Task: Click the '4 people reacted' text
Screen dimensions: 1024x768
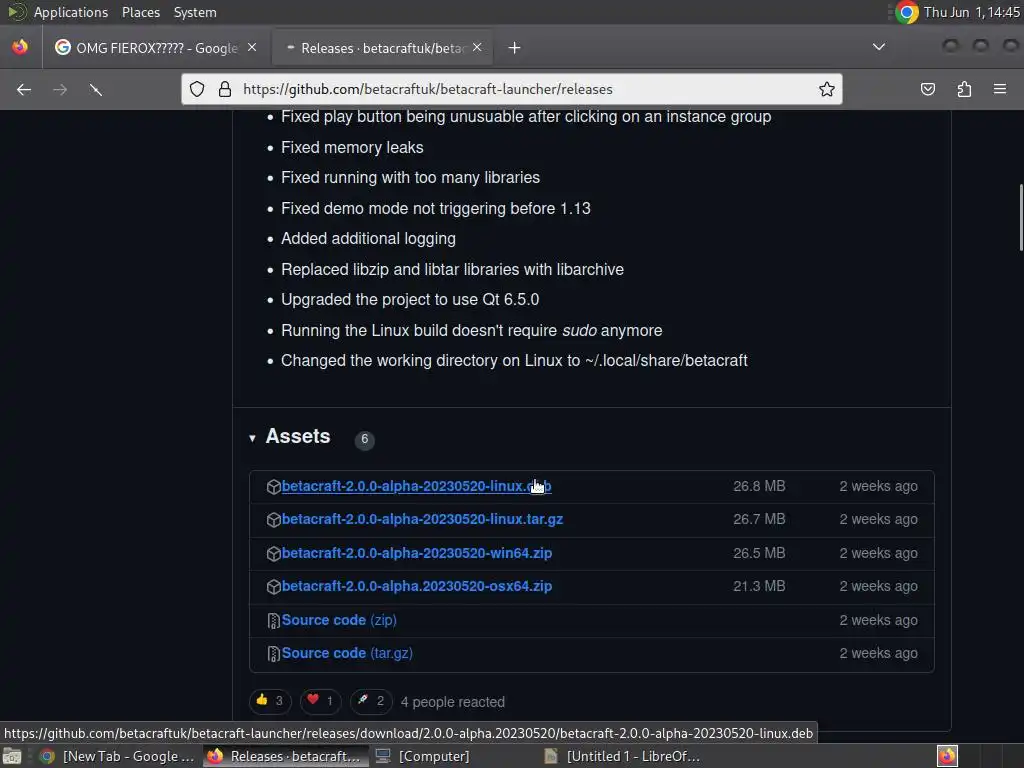Action: pyautogui.click(x=453, y=702)
